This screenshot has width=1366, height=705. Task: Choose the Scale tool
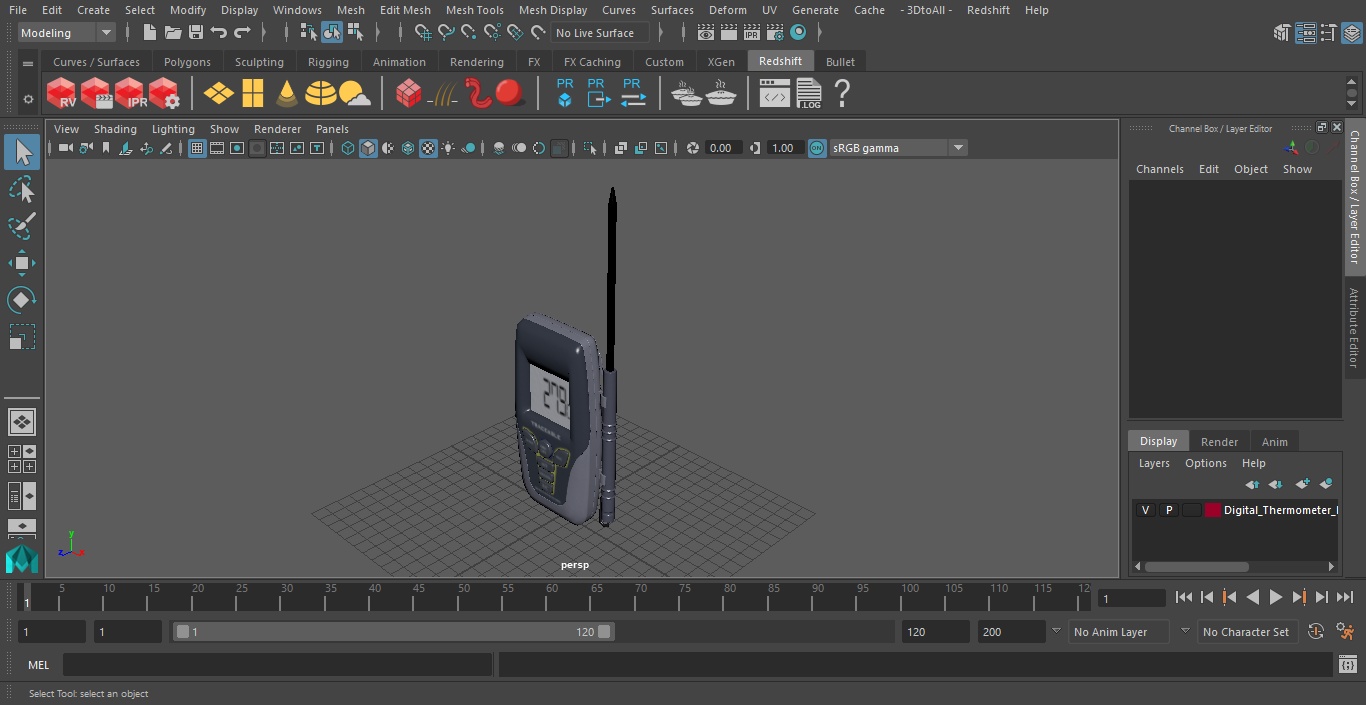22,337
